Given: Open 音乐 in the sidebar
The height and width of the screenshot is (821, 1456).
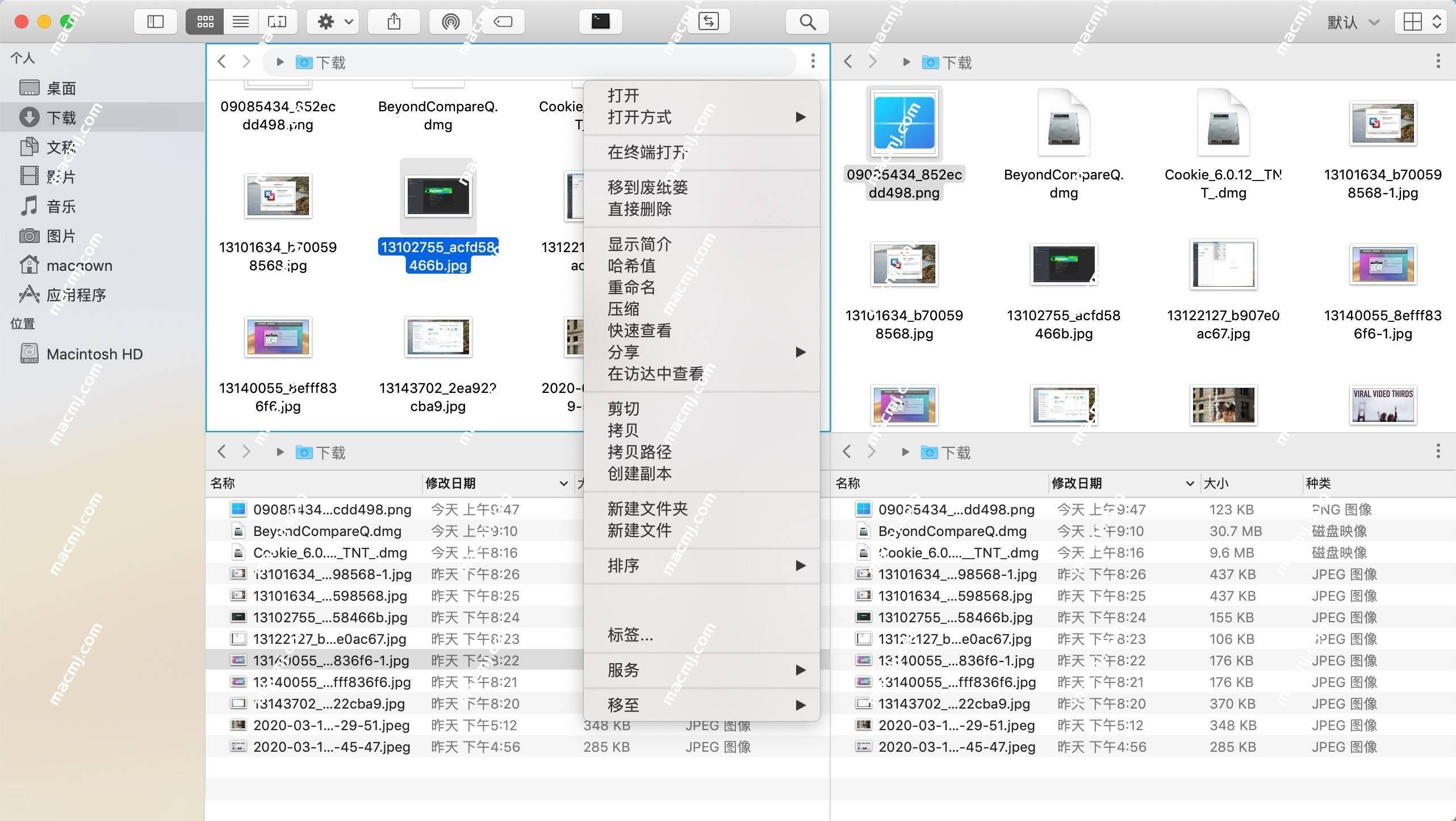Looking at the screenshot, I should point(102,206).
